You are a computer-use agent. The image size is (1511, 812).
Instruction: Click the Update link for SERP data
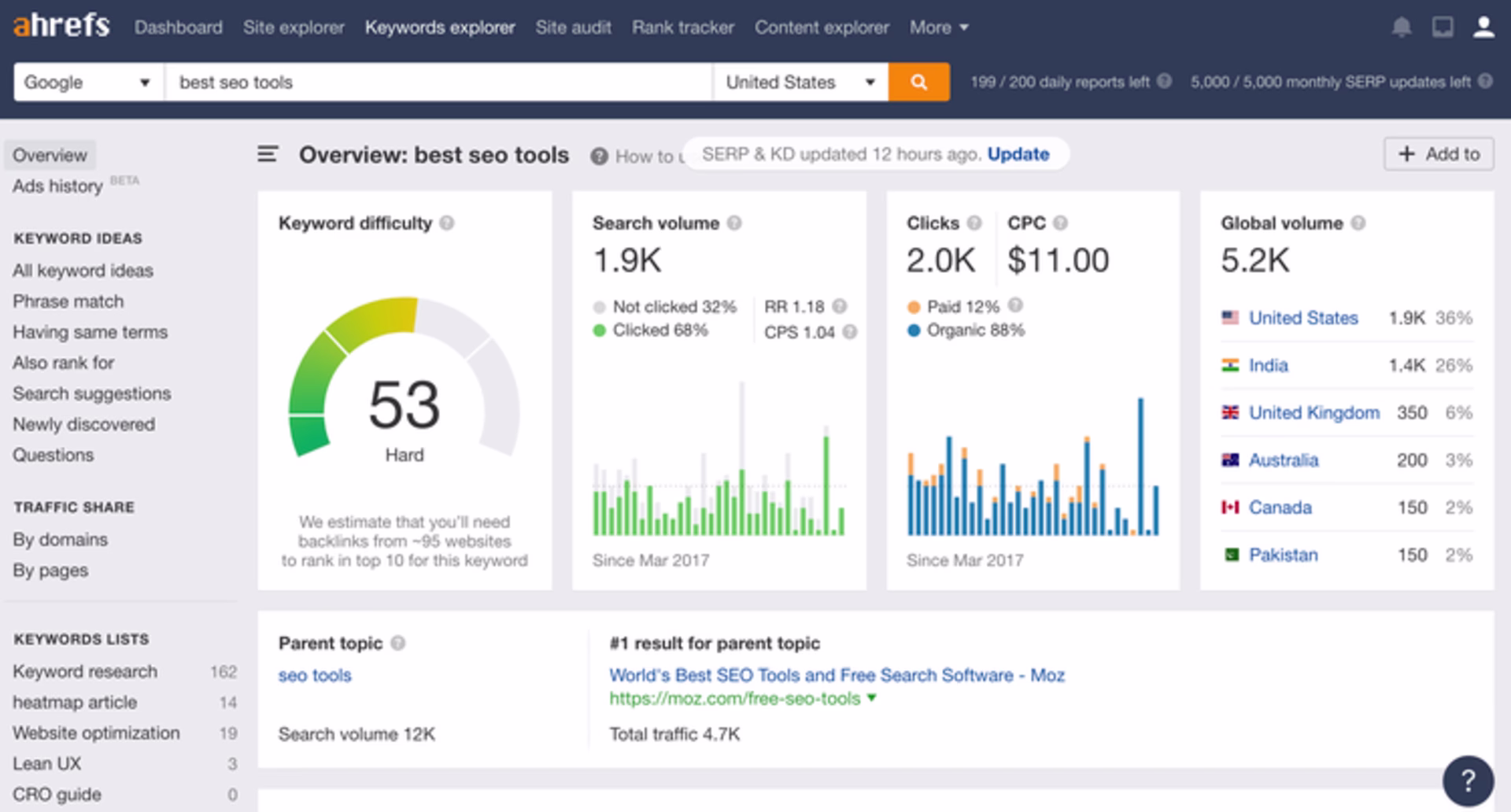[1019, 154]
